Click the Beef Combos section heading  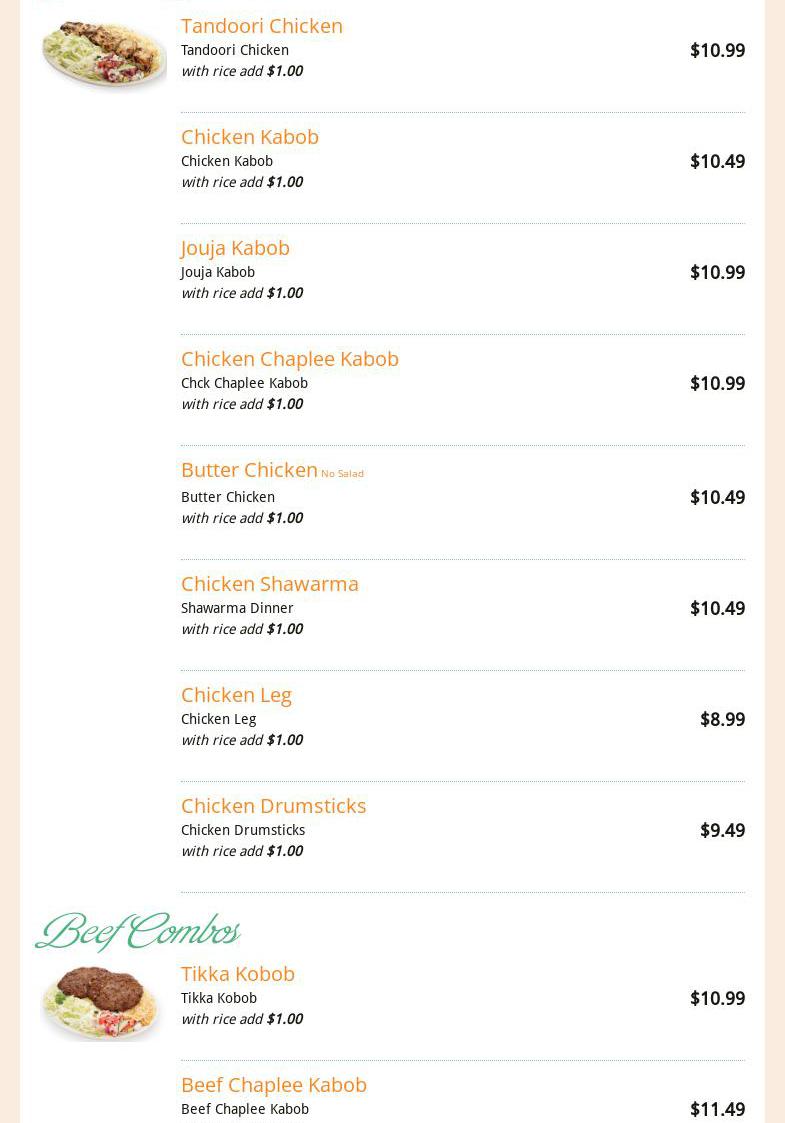pyautogui.click(x=138, y=932)
